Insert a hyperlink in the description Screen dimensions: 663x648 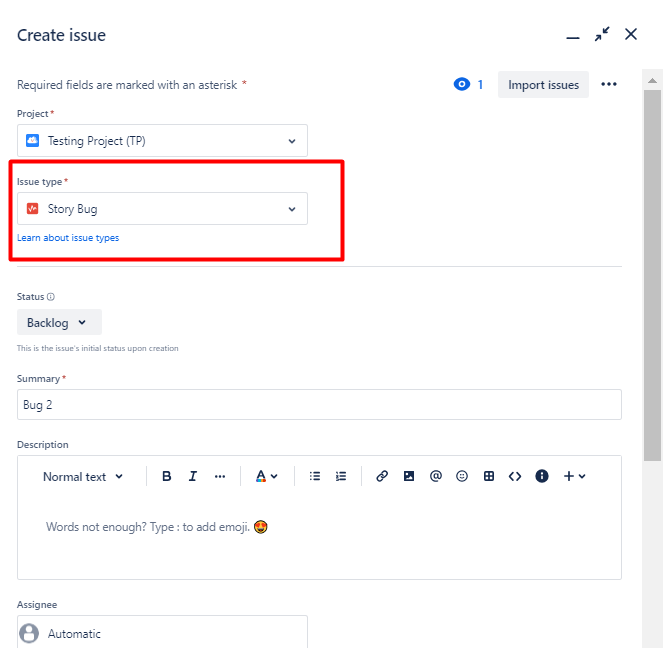click(382, 476)
